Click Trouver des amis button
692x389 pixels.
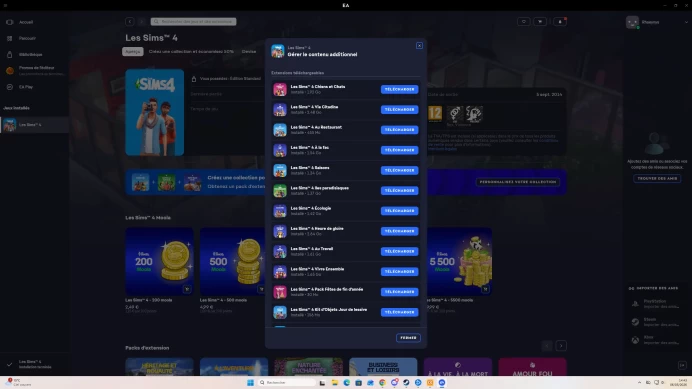click(x=657, y=178)
